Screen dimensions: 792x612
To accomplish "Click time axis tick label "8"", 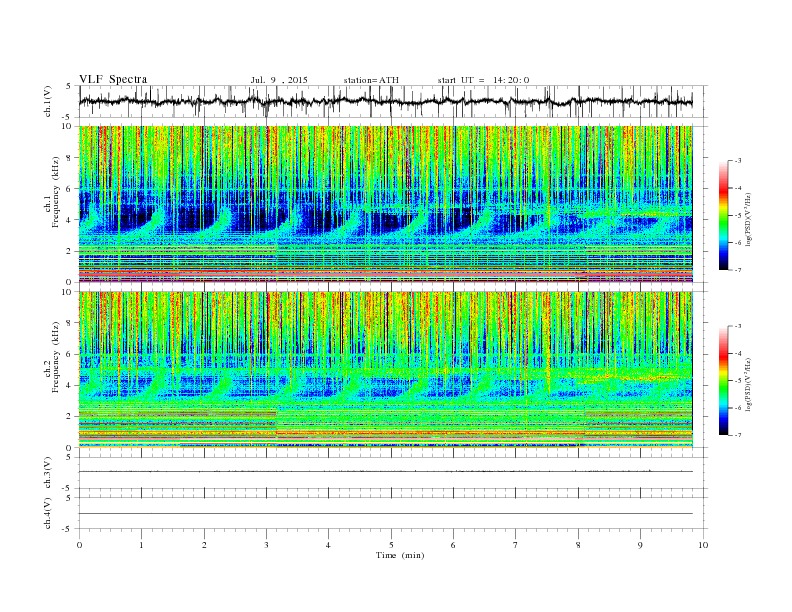I will point(578,545).
